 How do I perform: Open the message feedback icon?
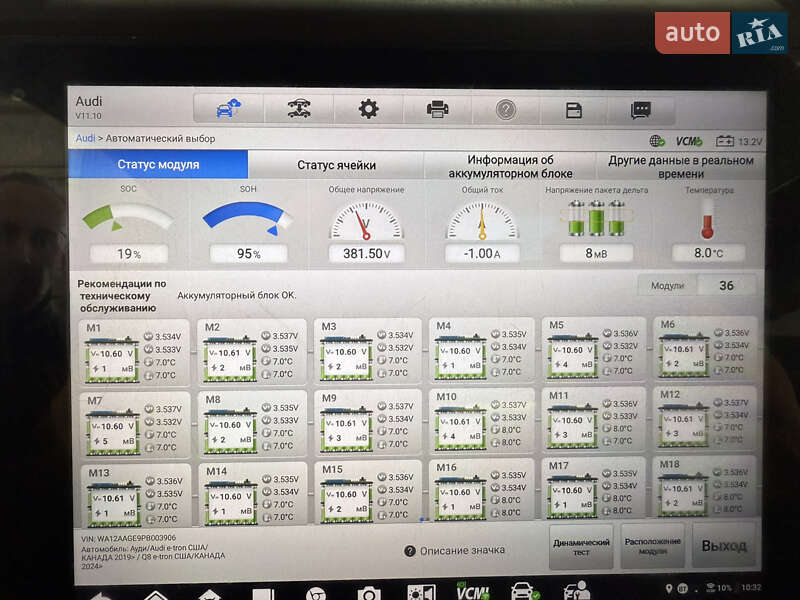641,110
